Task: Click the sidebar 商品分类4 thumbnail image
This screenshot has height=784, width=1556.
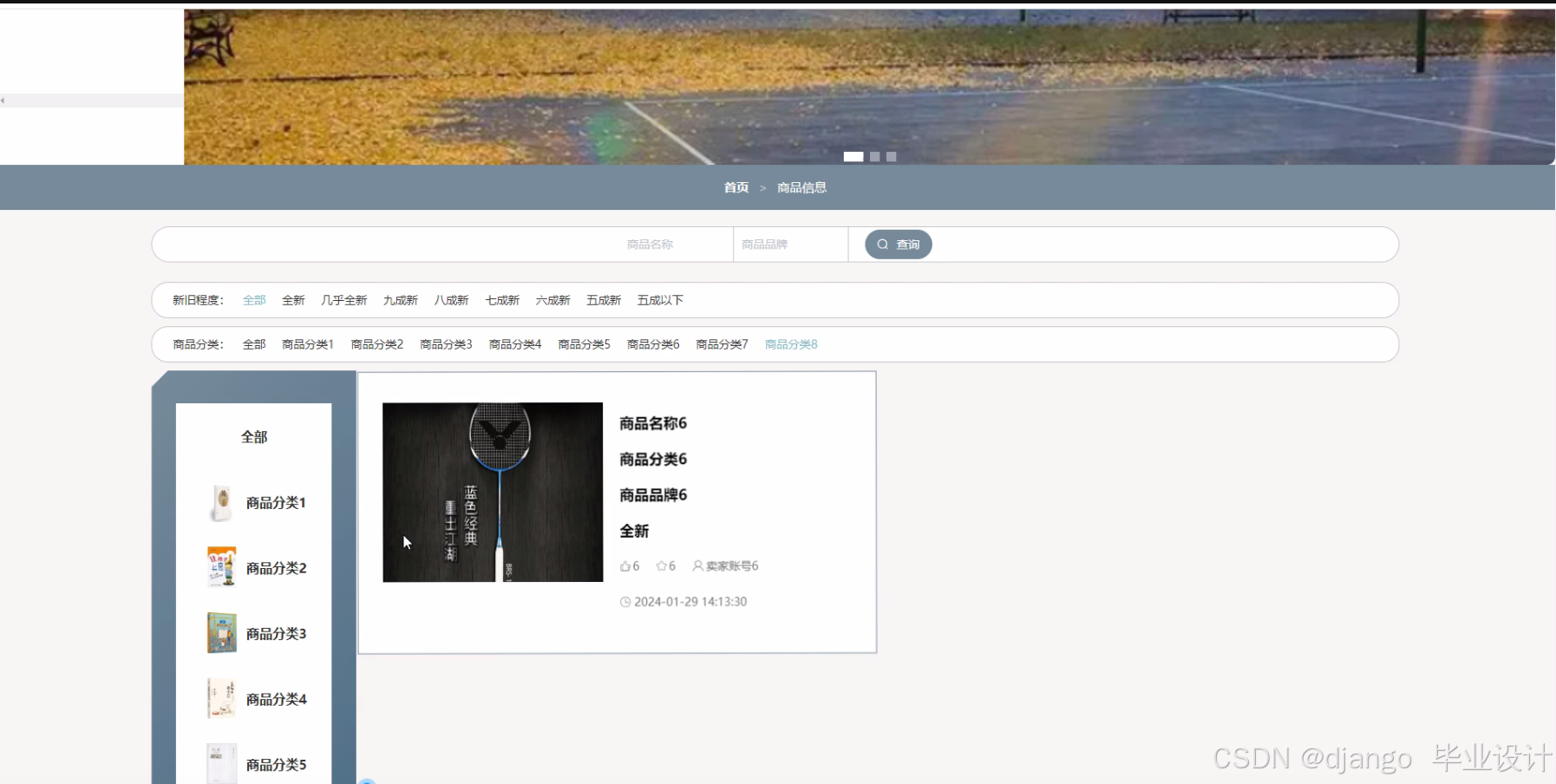Action: 222,699
